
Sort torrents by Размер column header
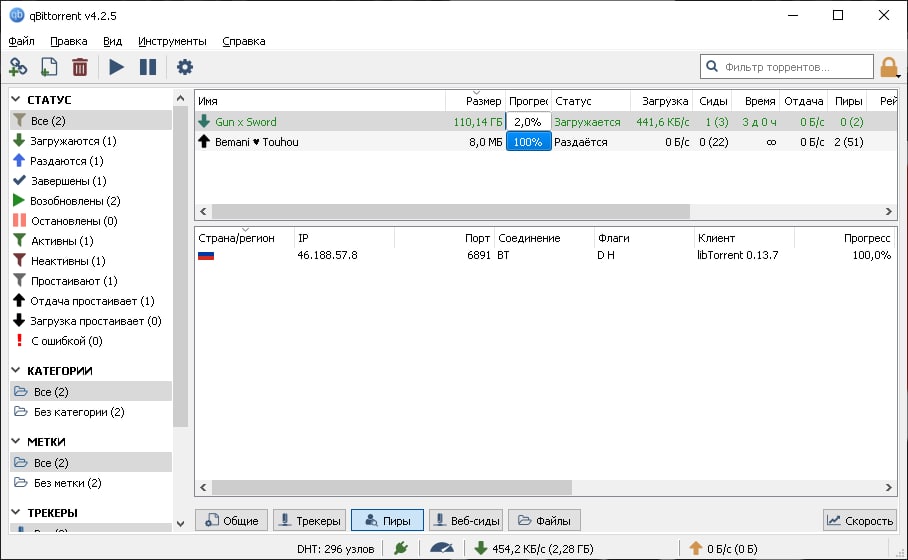point(475,101)
